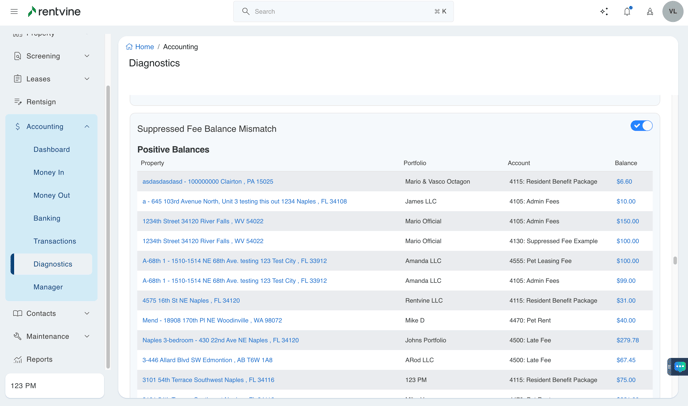This screenshot has width=688, height=406.
Task: Open Money In under Accounting
Action: tap(49, 172)
